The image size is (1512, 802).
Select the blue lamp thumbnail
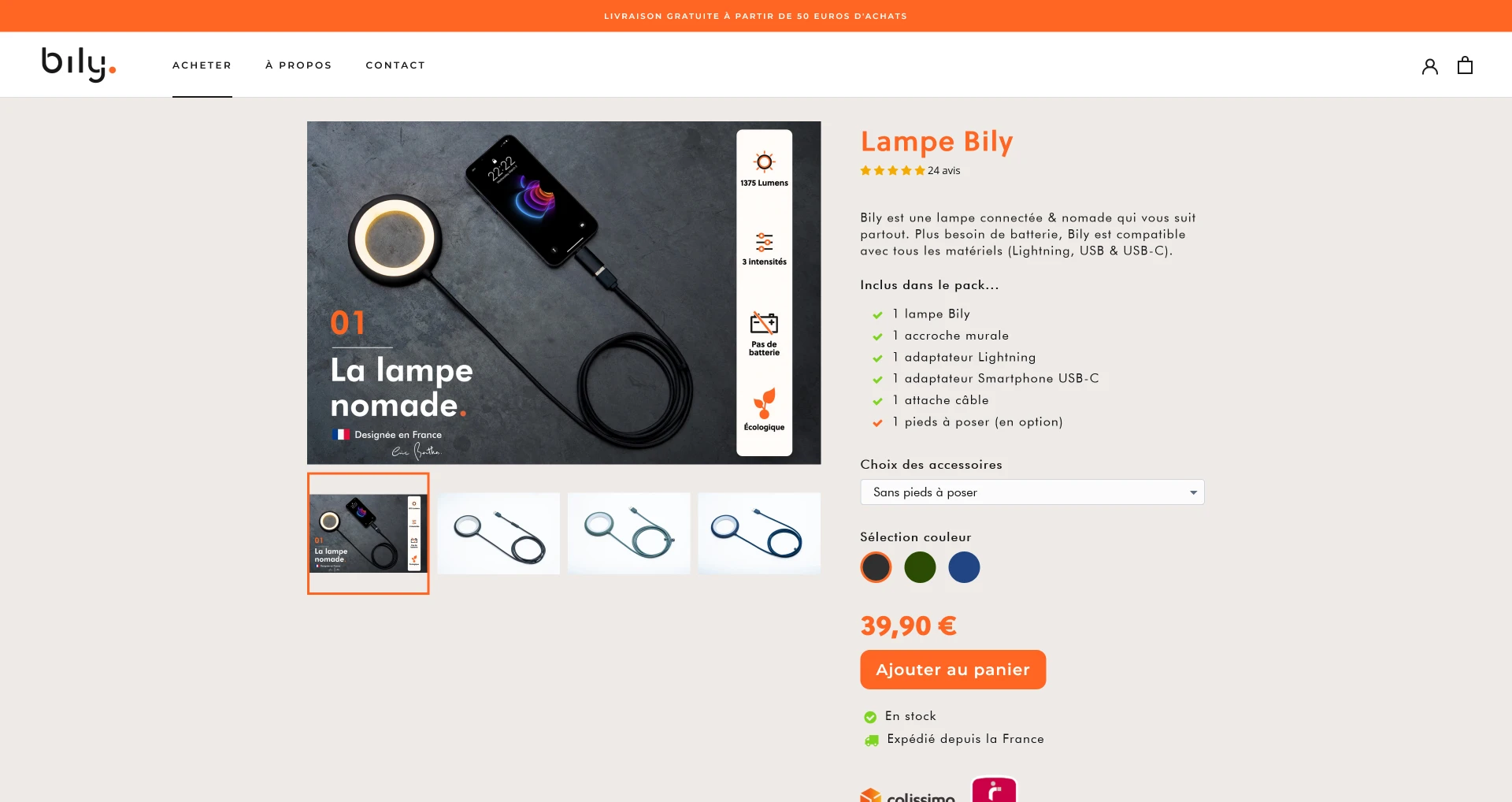click(759, 533)
